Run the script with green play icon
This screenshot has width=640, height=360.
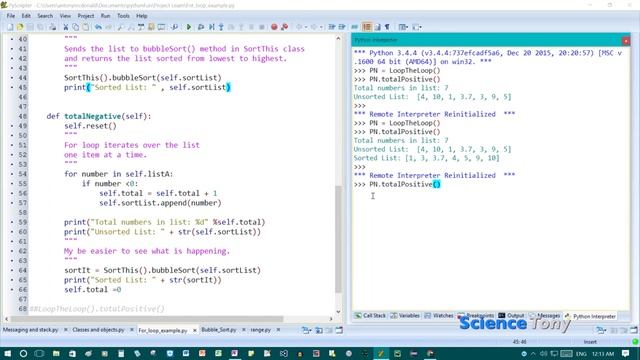click(189, 27)
